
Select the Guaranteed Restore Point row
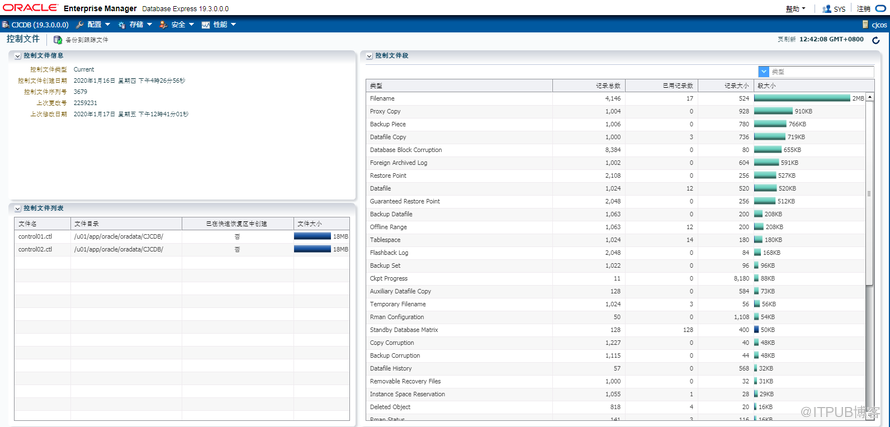(616, 202)
